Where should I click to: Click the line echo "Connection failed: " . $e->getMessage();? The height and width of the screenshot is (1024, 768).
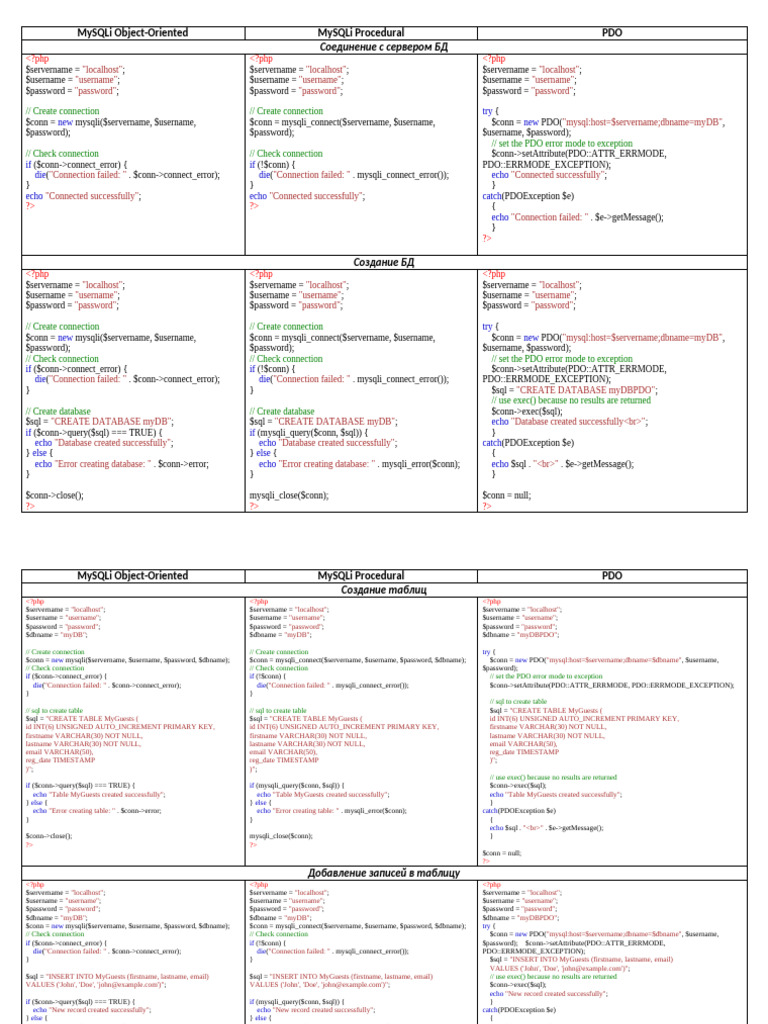pyautogui.click(x=577, y=217)
